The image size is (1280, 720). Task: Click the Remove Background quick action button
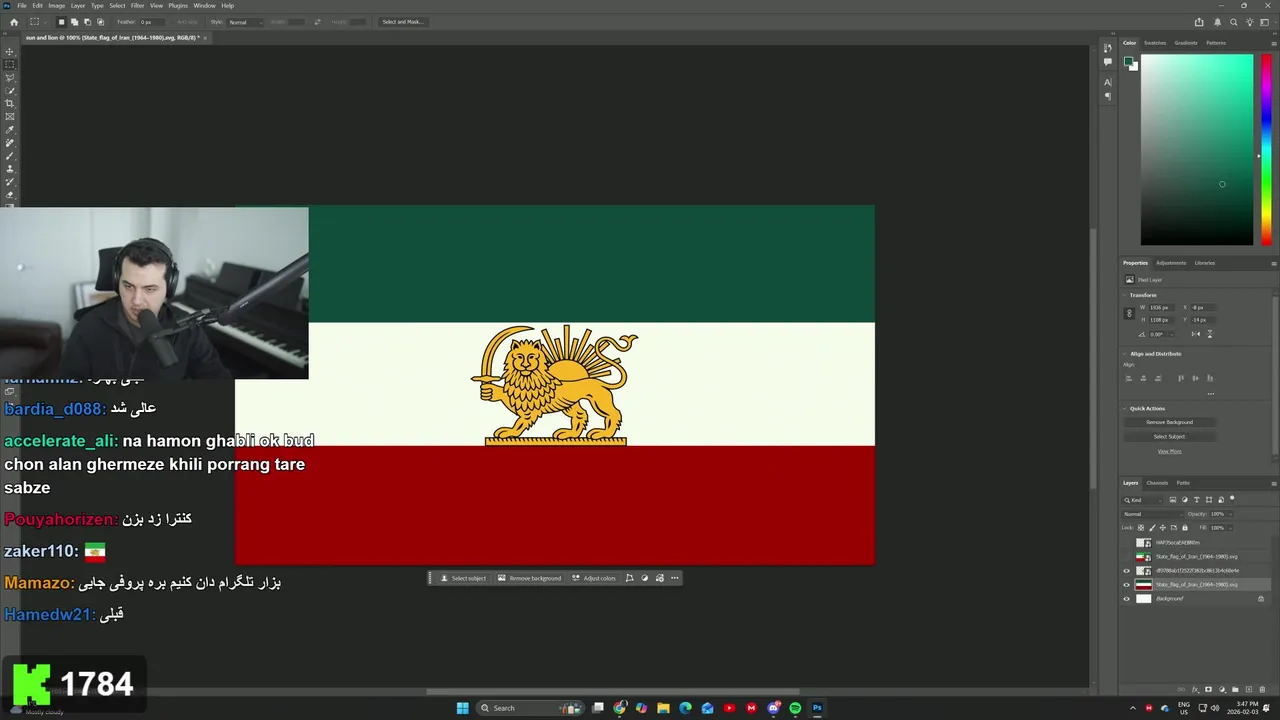tap(1169, 422)
